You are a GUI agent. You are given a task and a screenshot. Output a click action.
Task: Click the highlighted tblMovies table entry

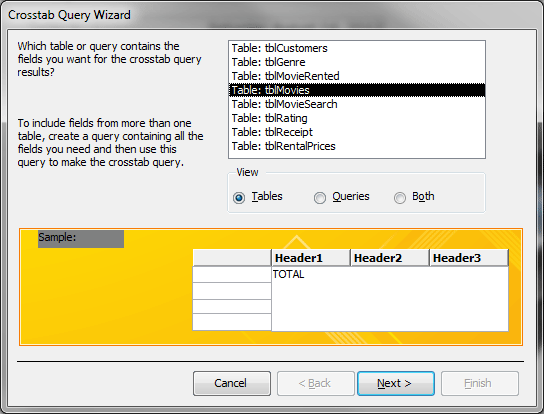(357, 90)
